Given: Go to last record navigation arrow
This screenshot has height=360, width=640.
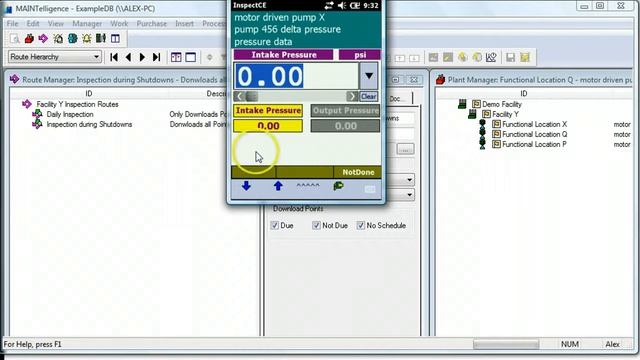Looking at the screenshot, I should coord(156,57).
